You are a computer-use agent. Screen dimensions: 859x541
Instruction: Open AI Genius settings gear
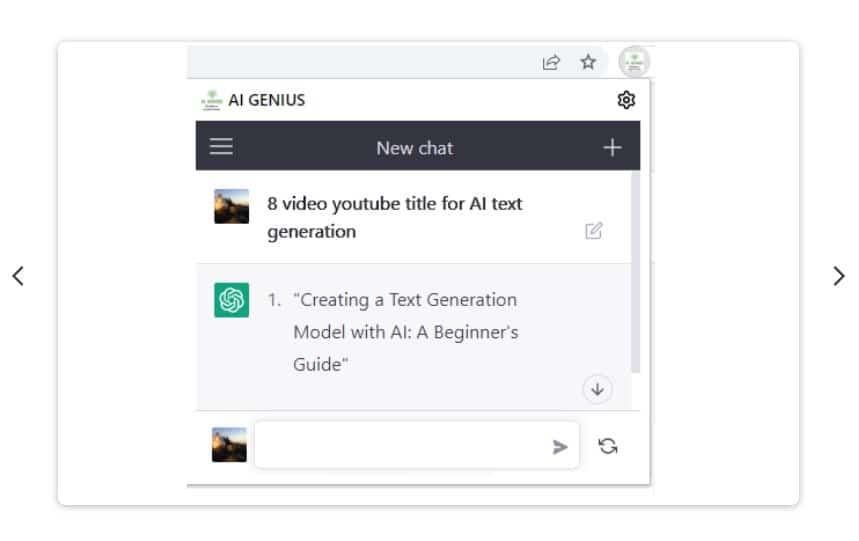tap(626, 99)
